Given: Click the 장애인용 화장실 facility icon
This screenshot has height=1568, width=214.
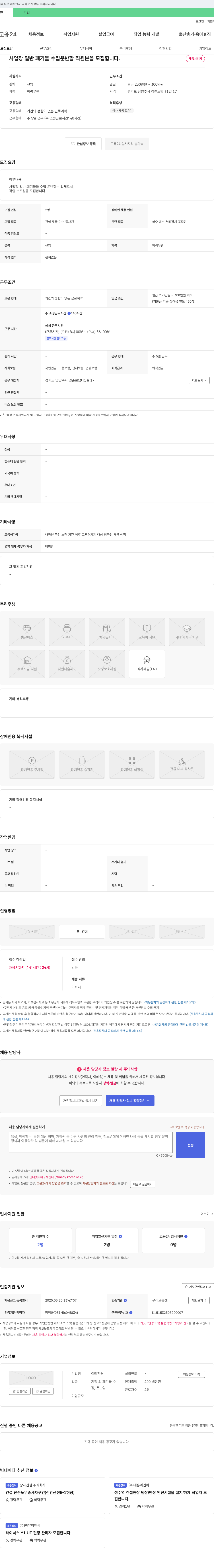Looking at the screenshot, I should coord(132,765).
